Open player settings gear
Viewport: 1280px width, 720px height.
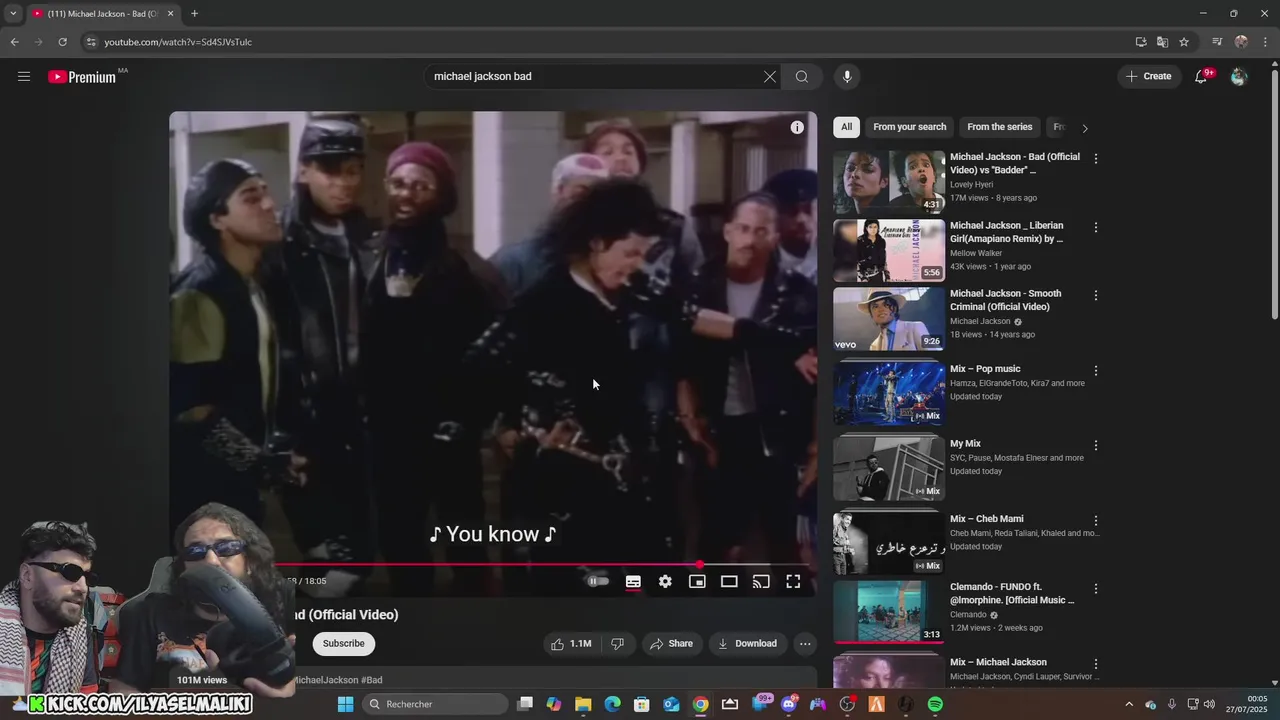pos(665,581)
